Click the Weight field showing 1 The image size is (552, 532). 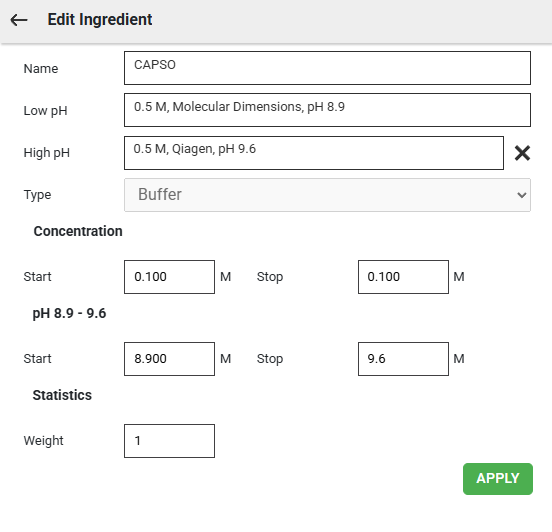pyautogui.click(x=169, y=441)
